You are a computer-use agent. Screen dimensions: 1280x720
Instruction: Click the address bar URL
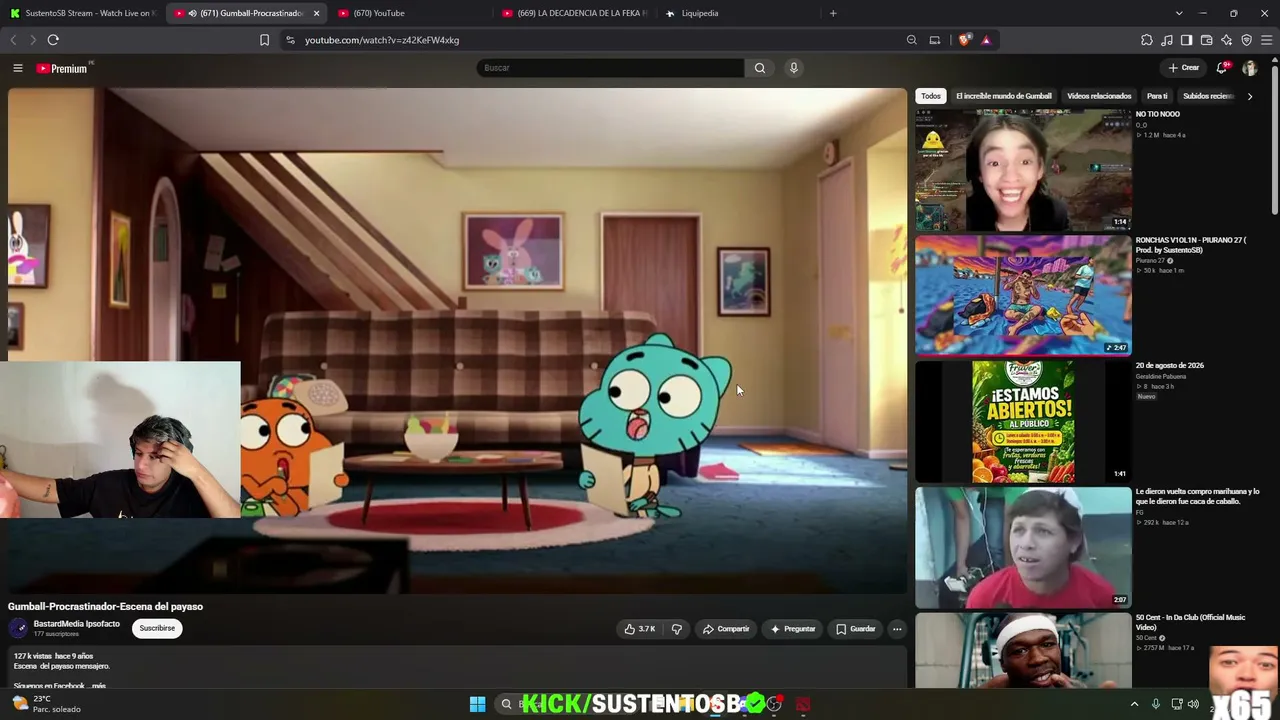tap(382, 40)
